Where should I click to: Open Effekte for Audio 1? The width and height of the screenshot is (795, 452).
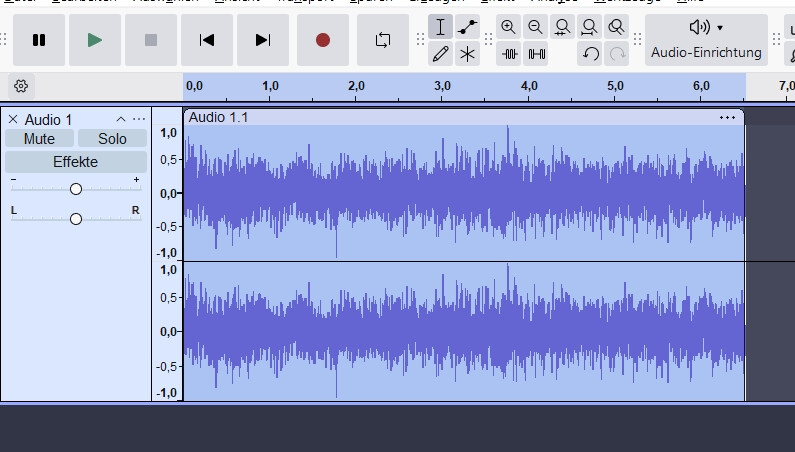pos(75,162)
